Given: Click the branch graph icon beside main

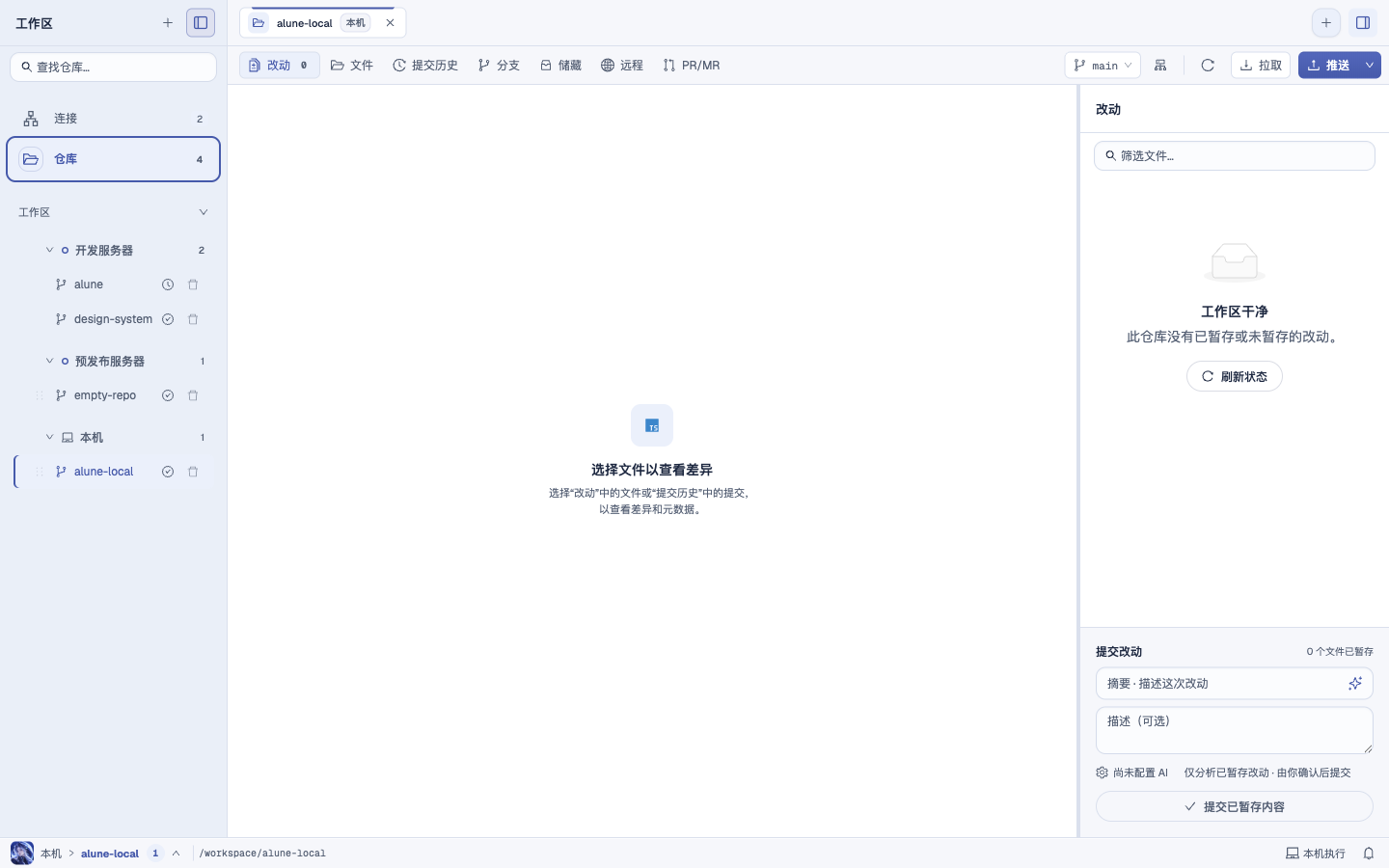Looking at the screenshot, I should (x=1160, y=66).
